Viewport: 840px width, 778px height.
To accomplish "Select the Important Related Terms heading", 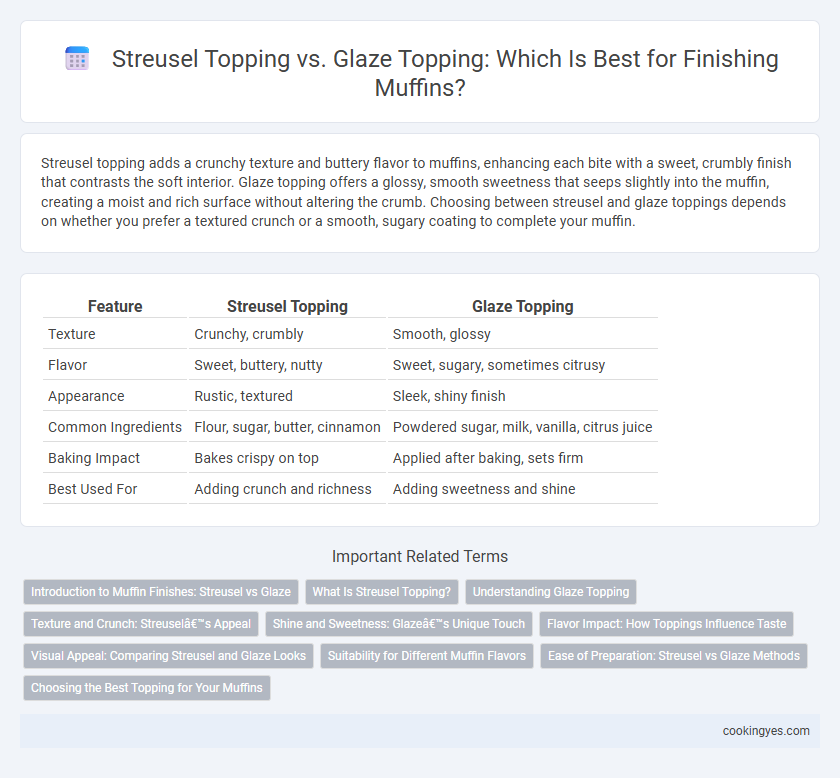I will tap(420, 556).
